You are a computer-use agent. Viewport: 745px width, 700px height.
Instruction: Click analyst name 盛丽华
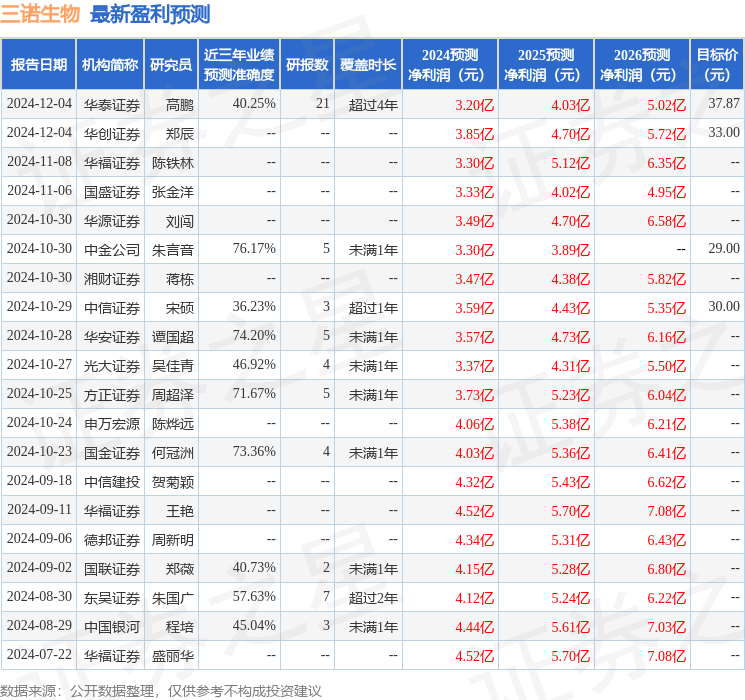173,656
